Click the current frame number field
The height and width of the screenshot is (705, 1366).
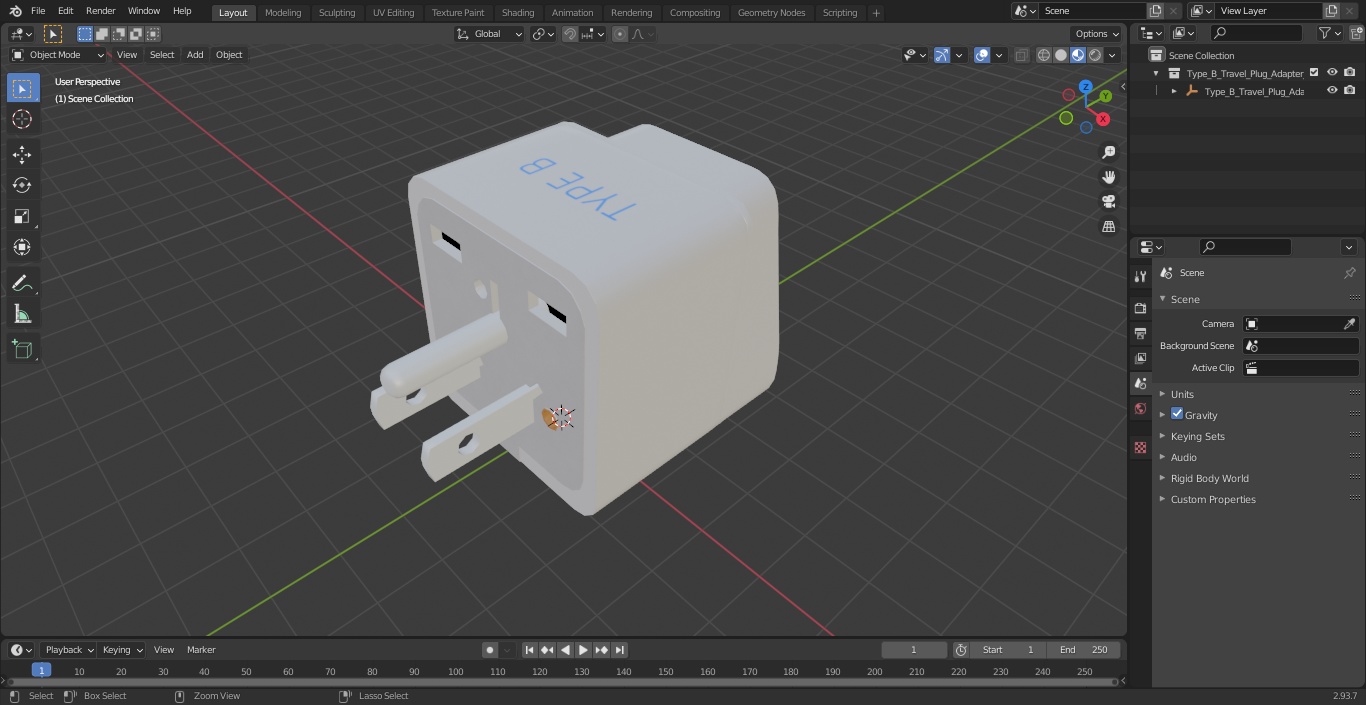(x=913, y=650)
